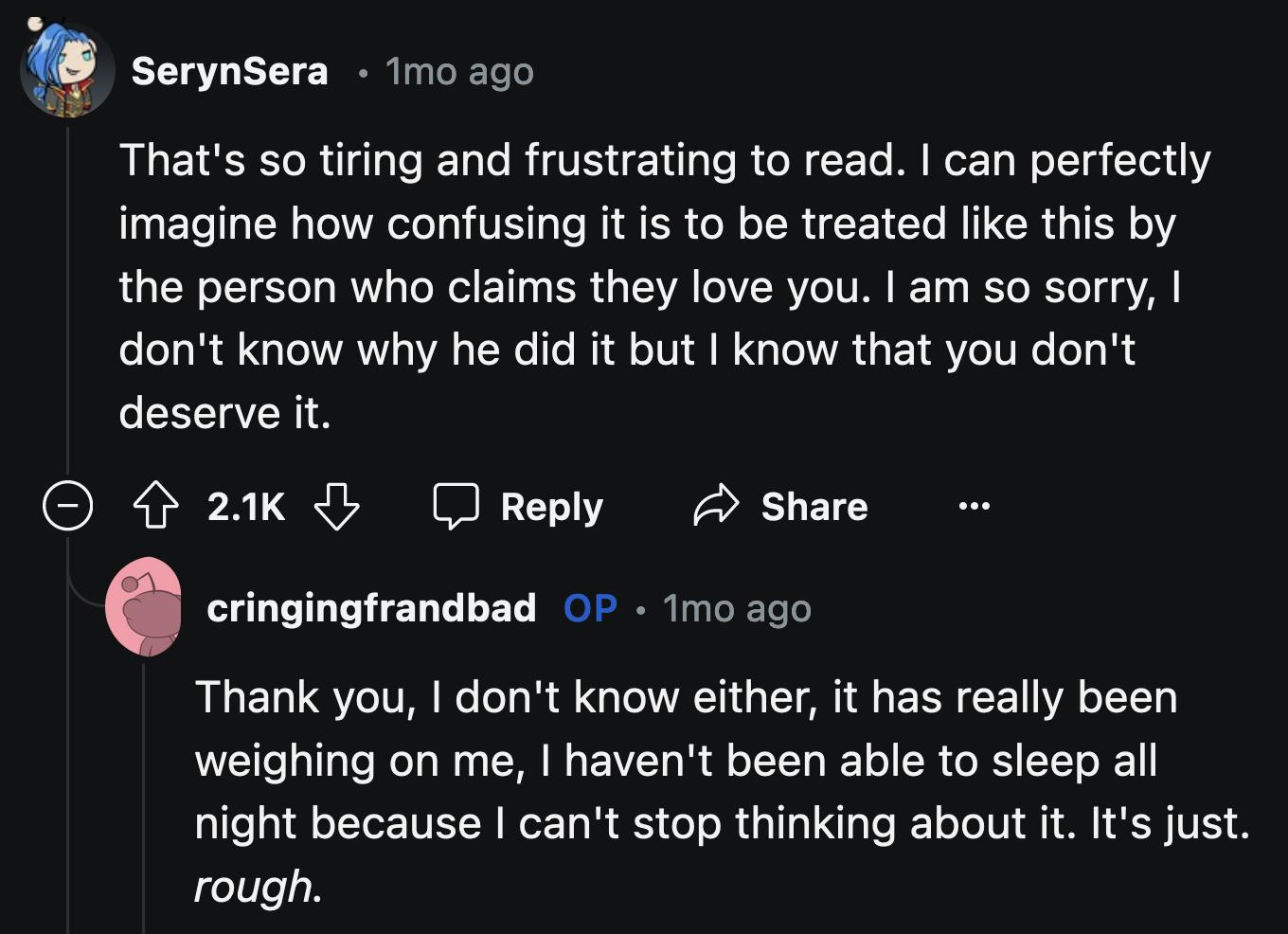Click the 1mo ago timestamp on the OP reply

click(737, 608)
